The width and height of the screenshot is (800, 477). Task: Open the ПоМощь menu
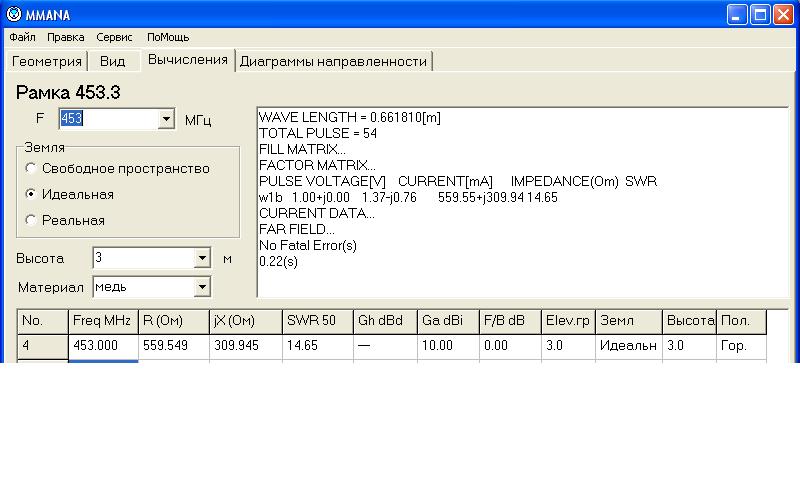[x=168, y=37]
